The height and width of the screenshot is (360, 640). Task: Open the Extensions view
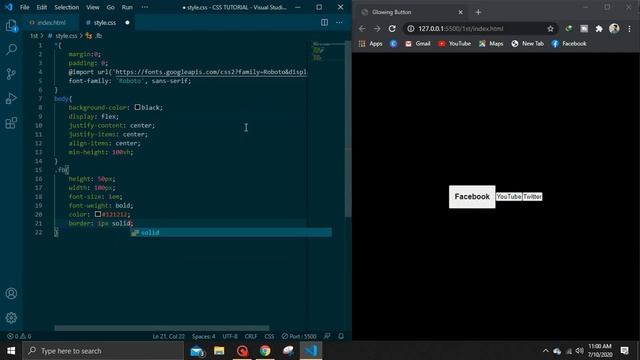[11, 123]
